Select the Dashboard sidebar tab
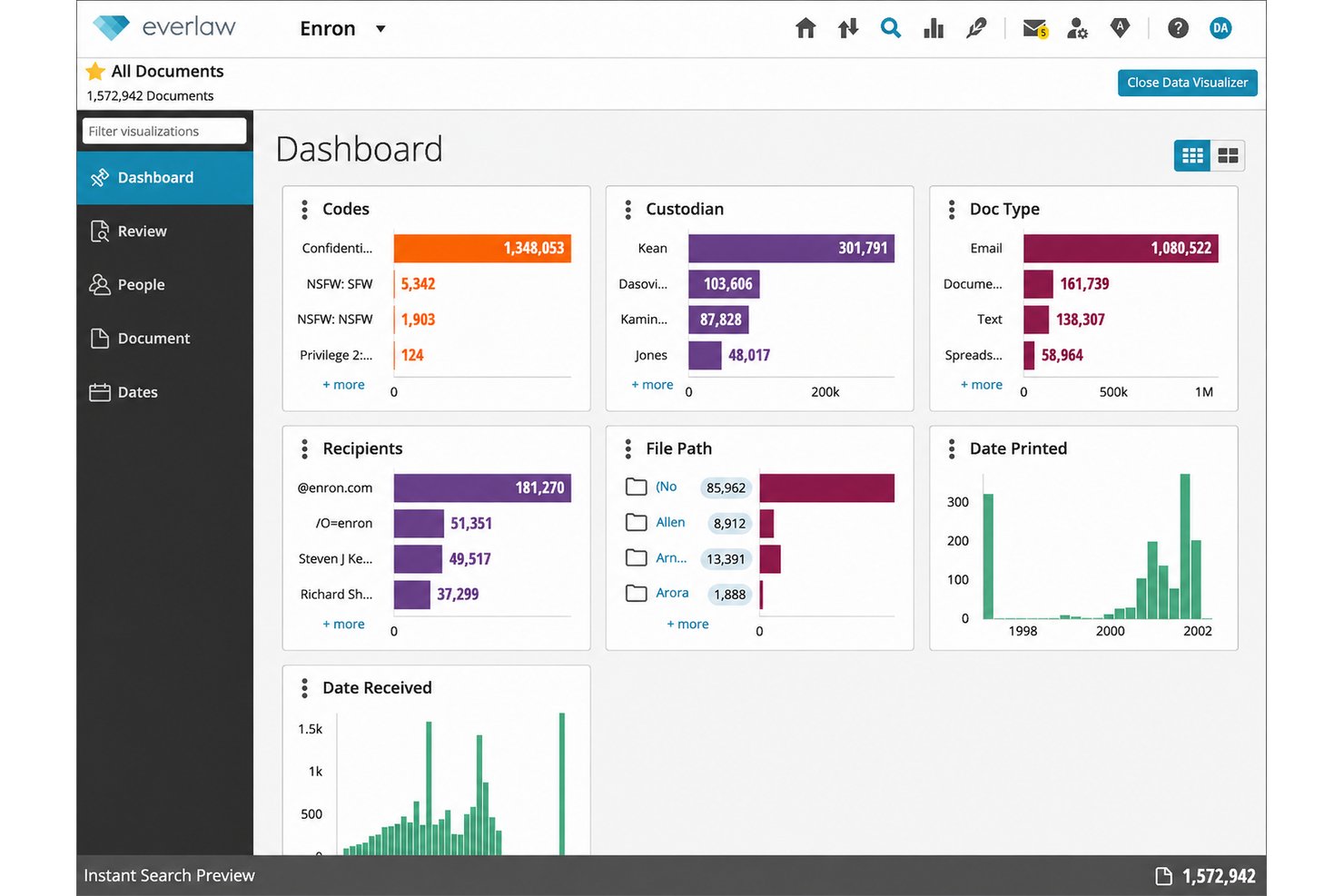The width and height of the screenshot is (1344, 896). (x=165, y=178)
